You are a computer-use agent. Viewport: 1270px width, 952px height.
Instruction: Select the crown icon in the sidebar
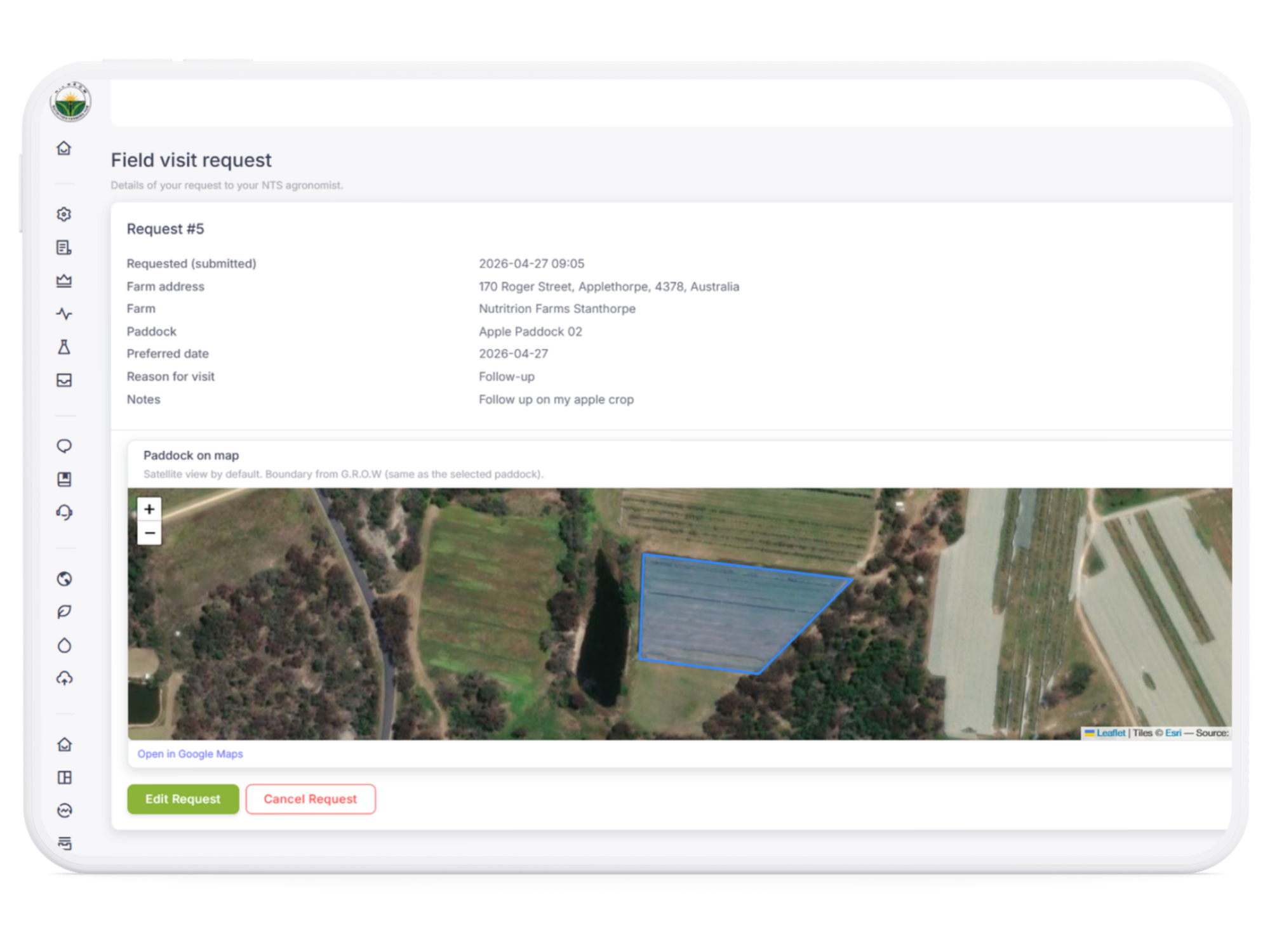pyautogui.click(x=64, y=281)
